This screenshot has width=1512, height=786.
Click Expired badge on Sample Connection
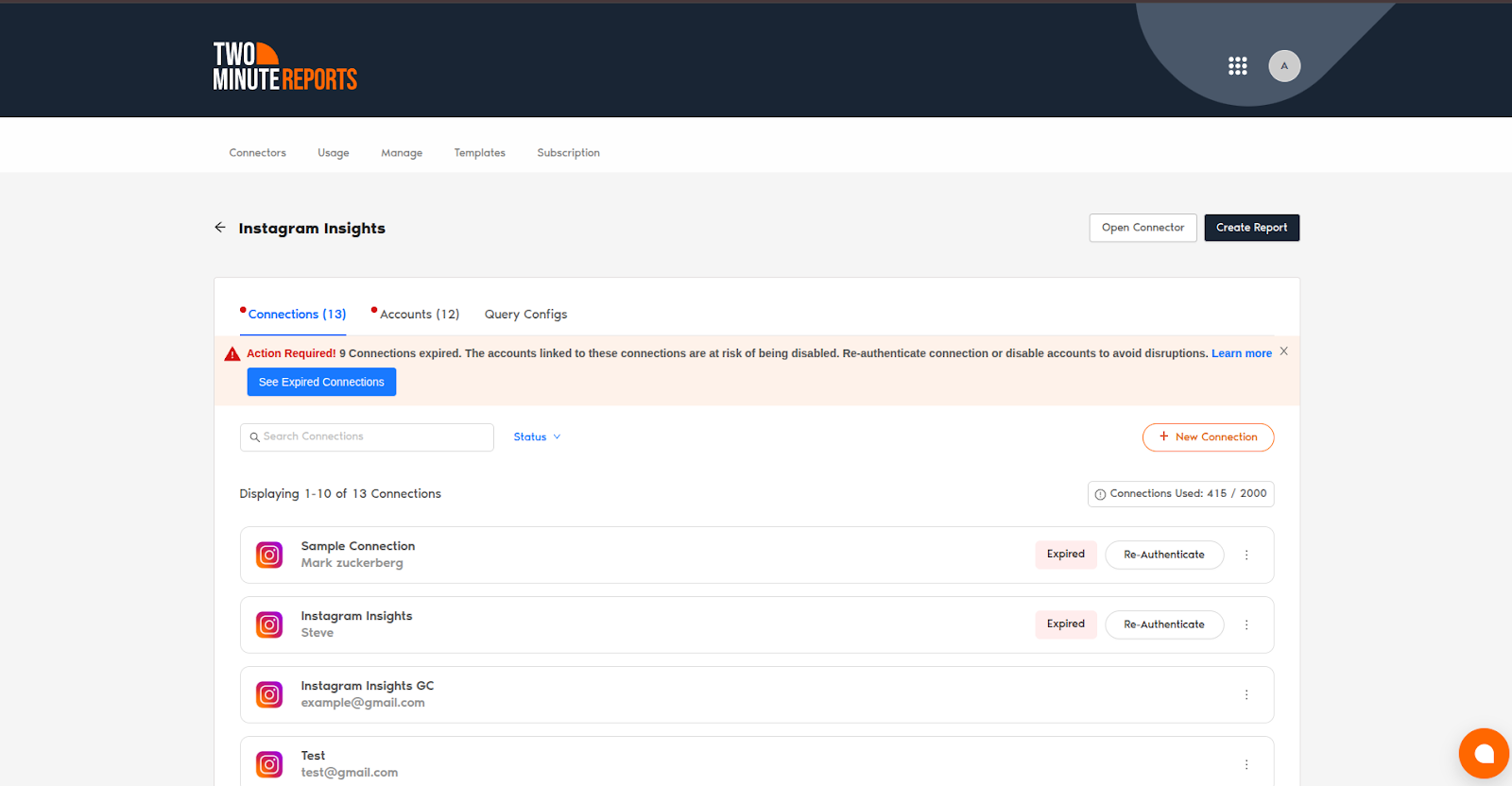[1066, 555]
